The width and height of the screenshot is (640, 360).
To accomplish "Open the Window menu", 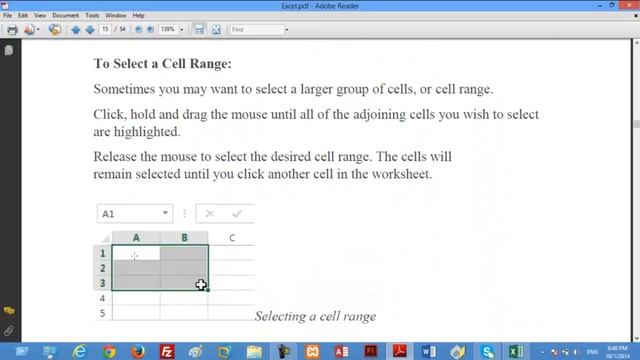I will point(116,16).
